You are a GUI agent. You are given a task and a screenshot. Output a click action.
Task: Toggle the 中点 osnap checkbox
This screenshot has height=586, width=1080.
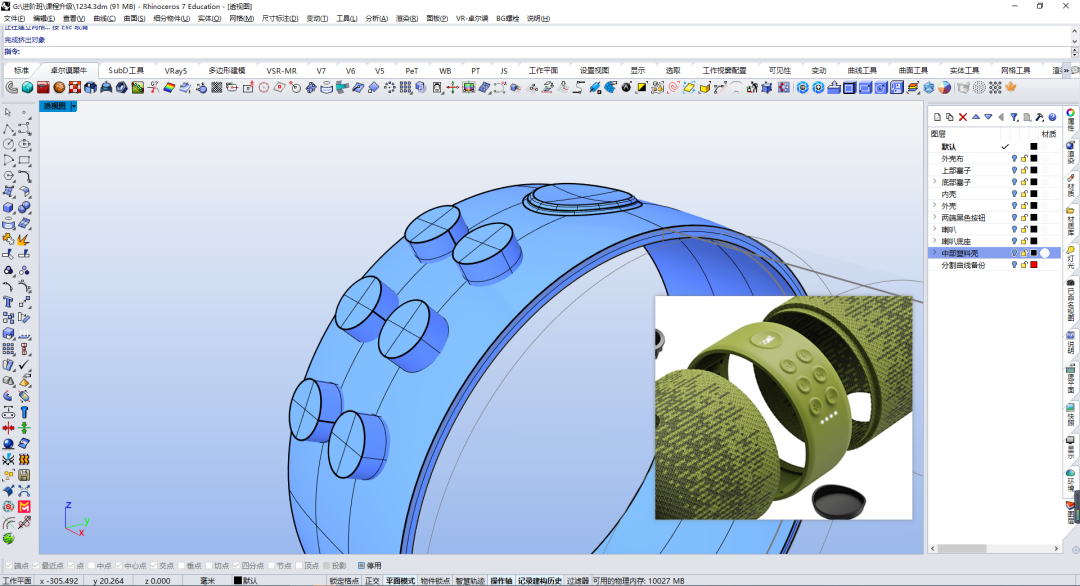(92, 565)
